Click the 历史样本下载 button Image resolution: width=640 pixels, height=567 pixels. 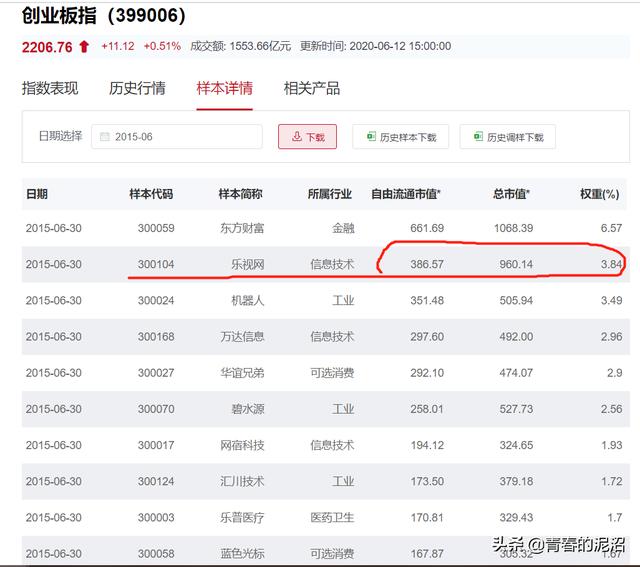coord(400,137)
